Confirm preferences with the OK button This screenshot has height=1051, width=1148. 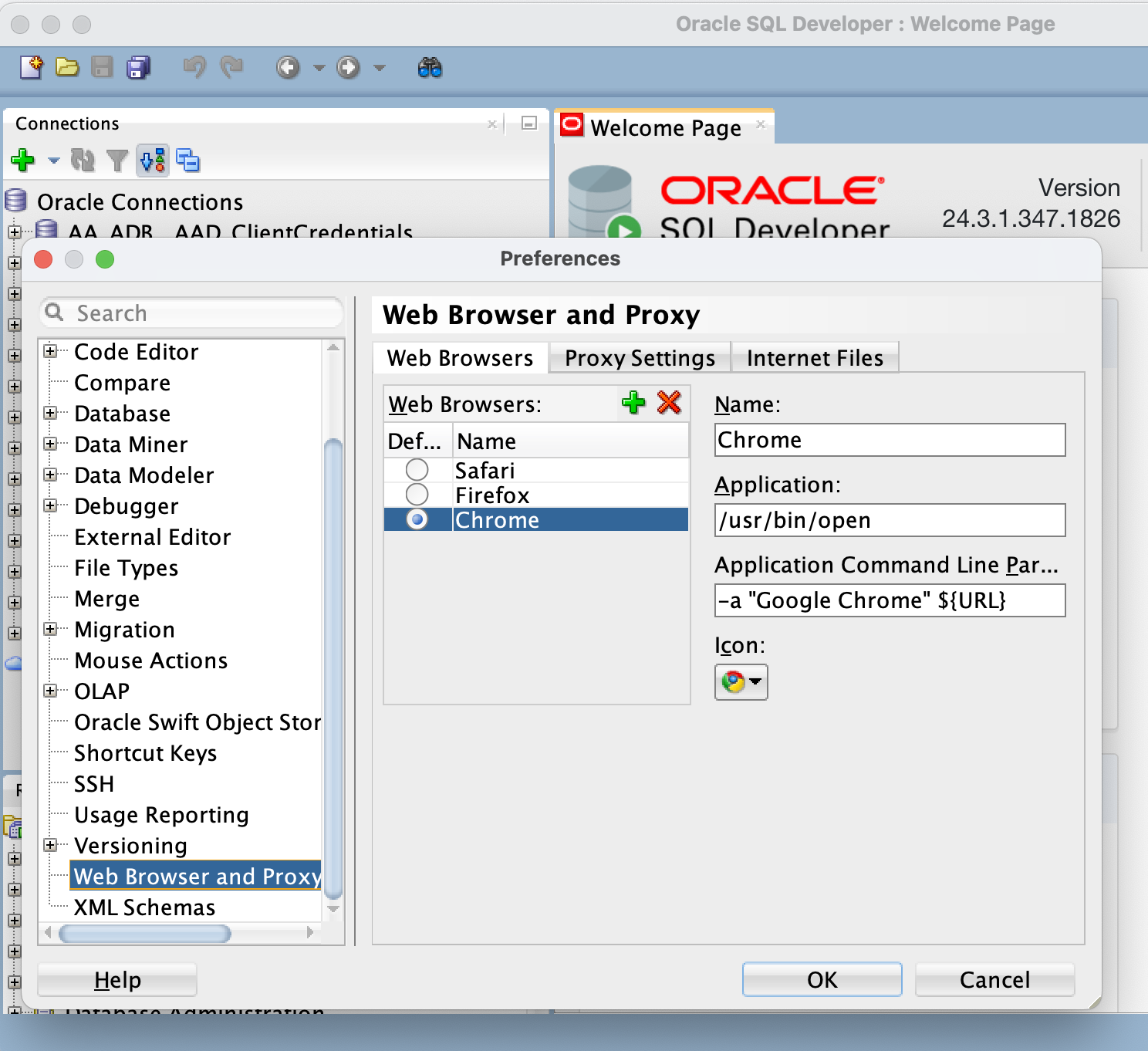821,979
